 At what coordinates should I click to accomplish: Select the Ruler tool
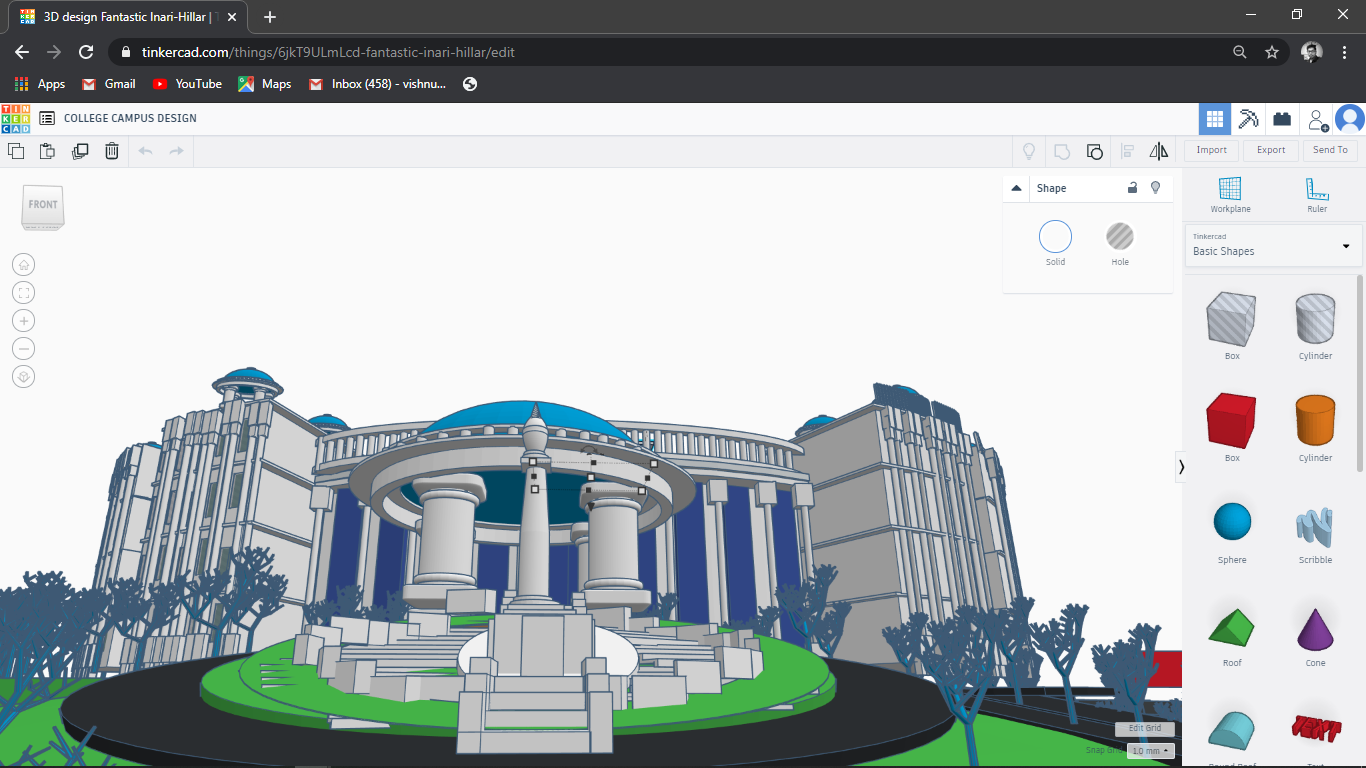tap(1317, 195)
